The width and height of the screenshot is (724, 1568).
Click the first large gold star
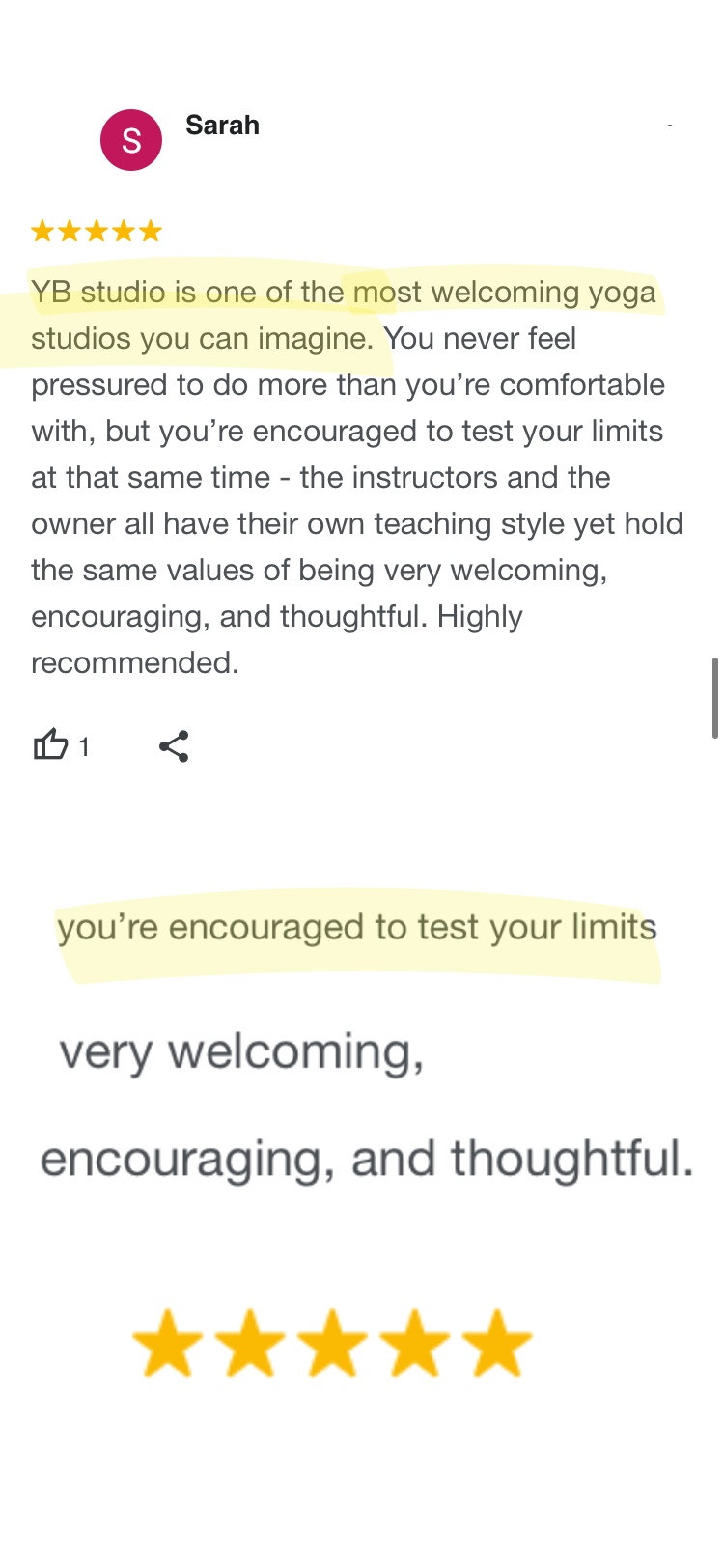tap(168, 1343)
